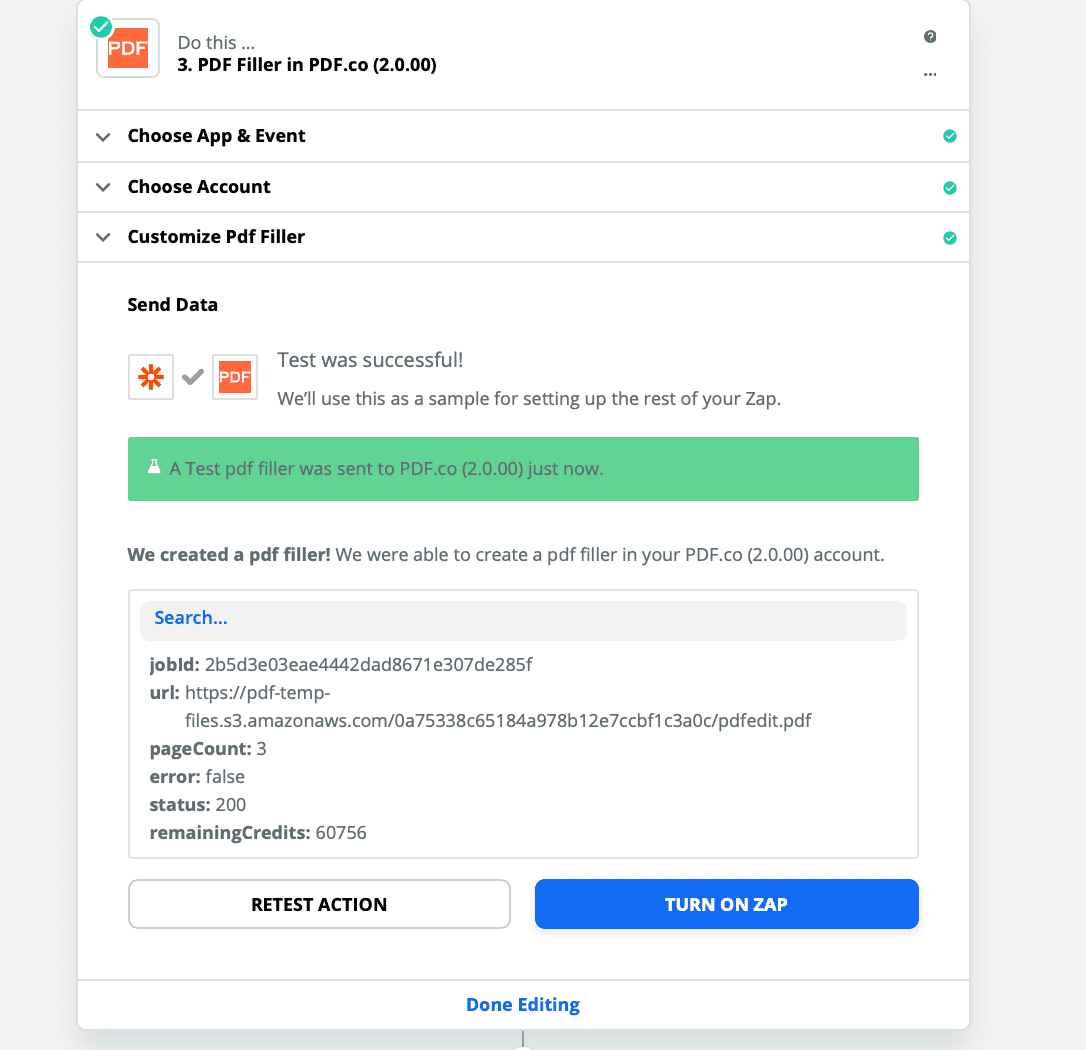Open the three-dot step options menu

[x=930, y=74]
